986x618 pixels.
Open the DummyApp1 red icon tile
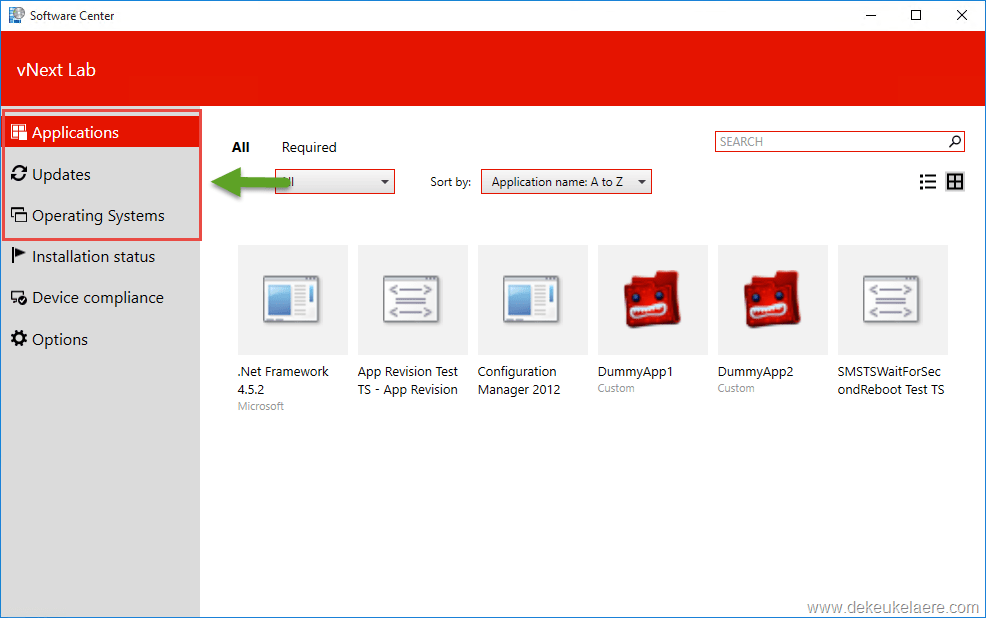(653, 300)
